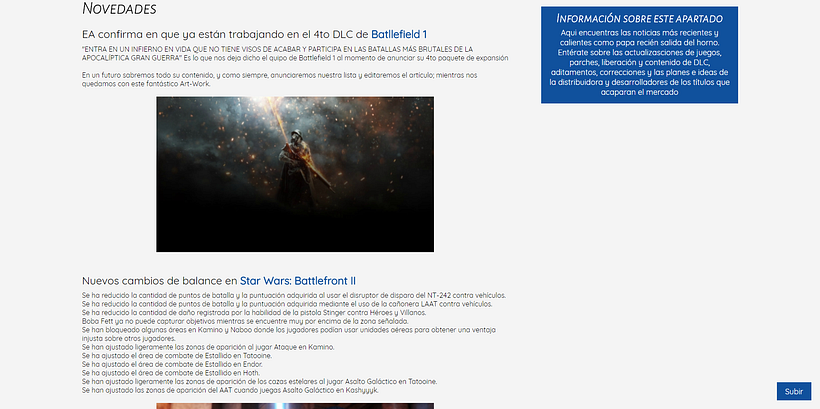Select the Novedades heading
The image size is (820, 409).
tap(119, 8)
